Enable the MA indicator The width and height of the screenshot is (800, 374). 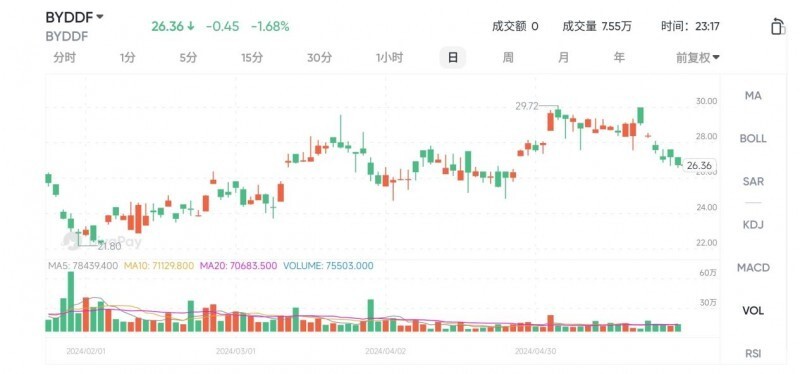753,95
